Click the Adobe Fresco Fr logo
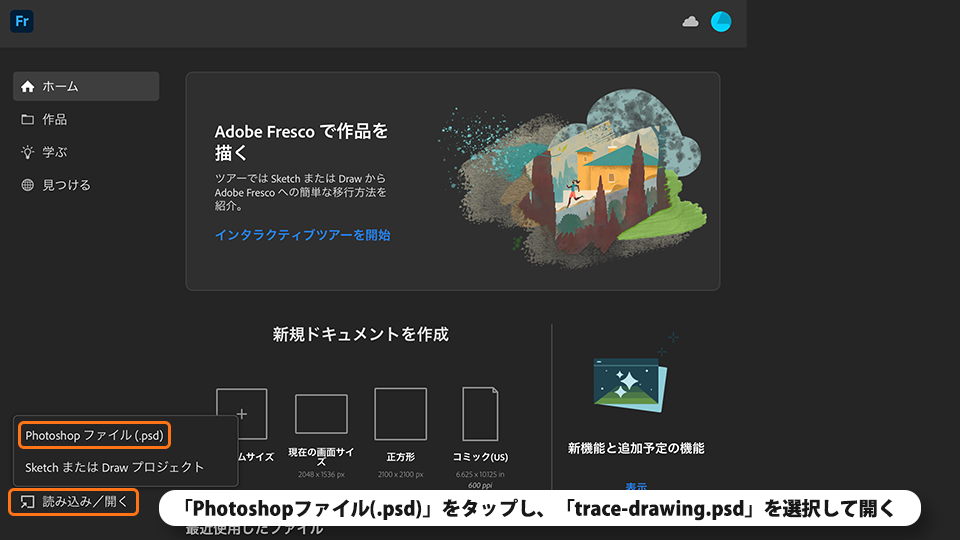The image size is (960, 540). pyautogui.click(x=21, y=21)
